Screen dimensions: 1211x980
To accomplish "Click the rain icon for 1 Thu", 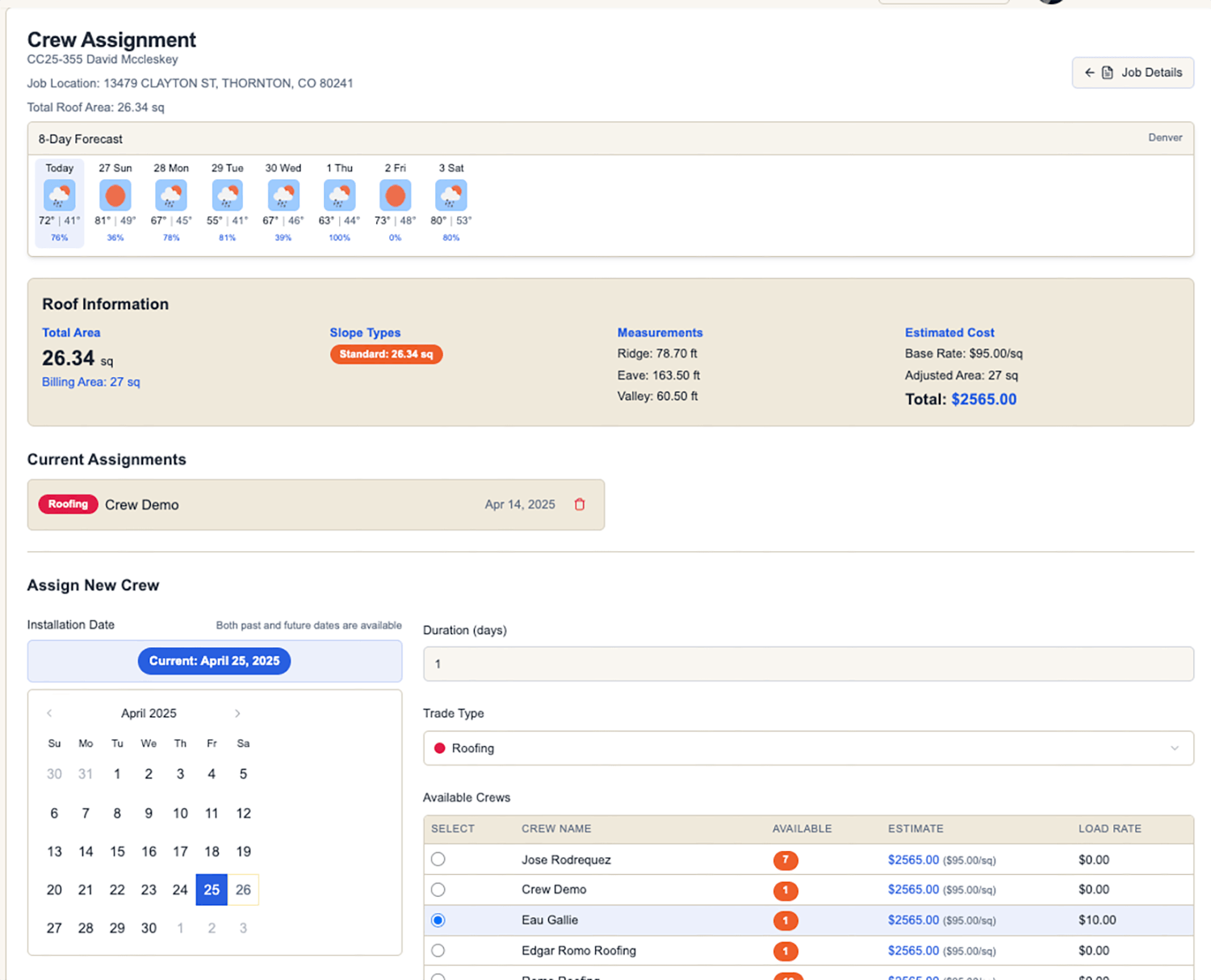I will click(339, 195).
